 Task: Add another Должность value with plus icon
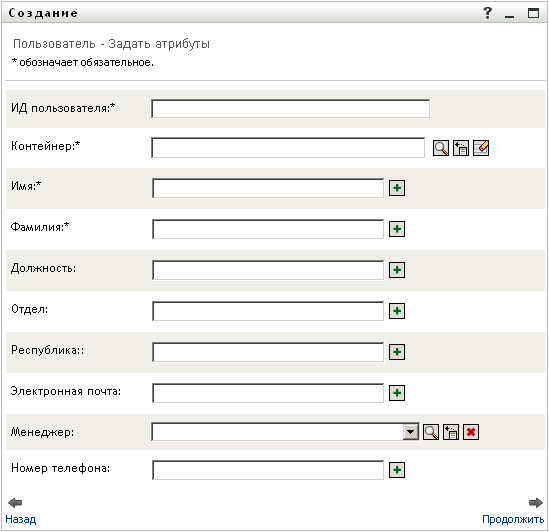coord(397,270)
